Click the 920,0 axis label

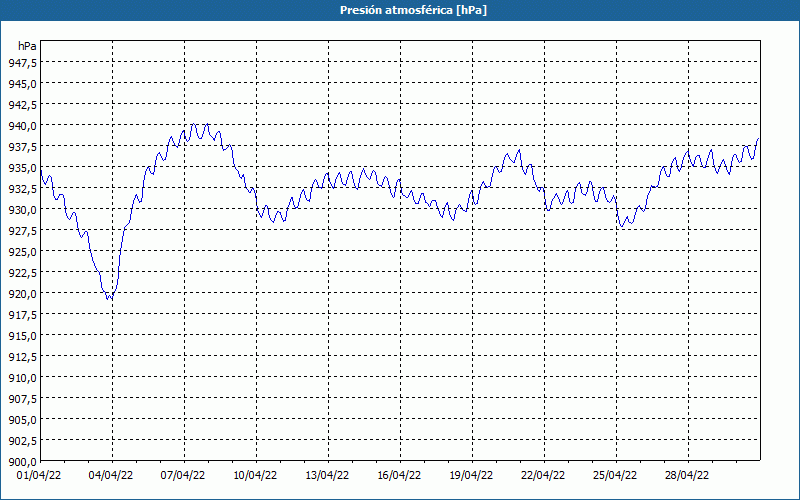(x=22, y=294)
